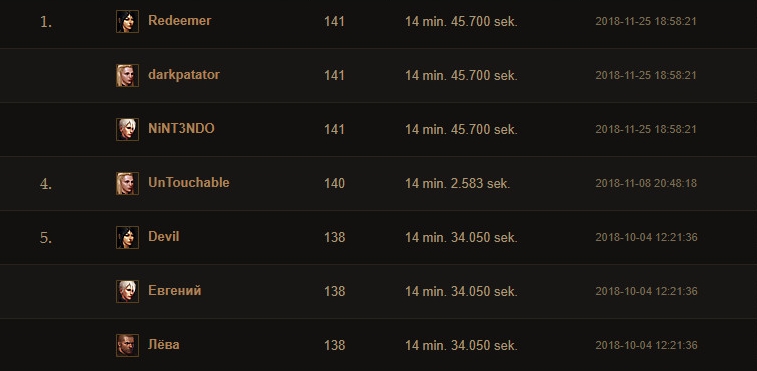Select rank number 4 entry
This screenshot has width=757, height=371.
pos(46,184)
